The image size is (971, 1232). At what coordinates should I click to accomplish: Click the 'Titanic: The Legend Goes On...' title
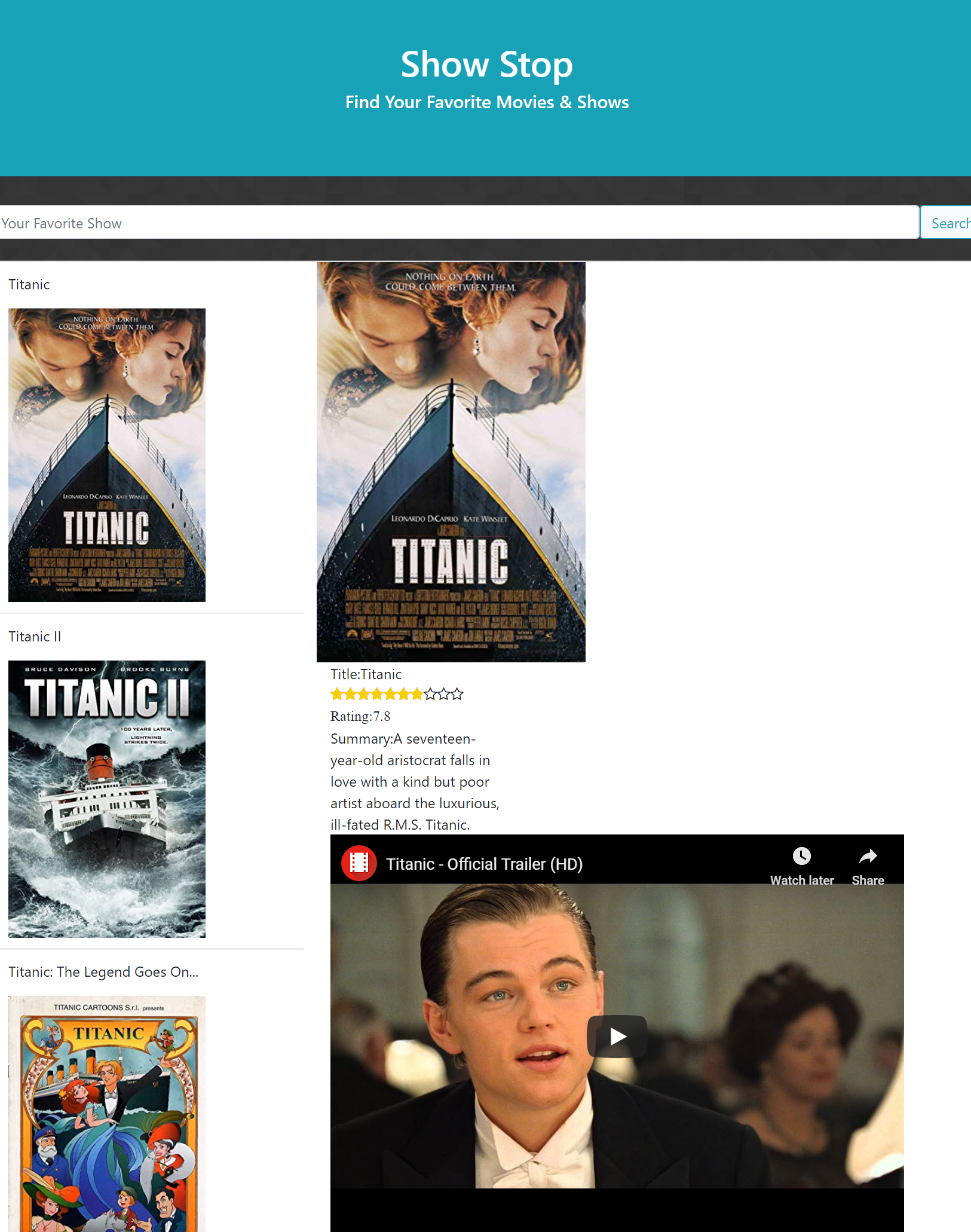tap(103, 972)
